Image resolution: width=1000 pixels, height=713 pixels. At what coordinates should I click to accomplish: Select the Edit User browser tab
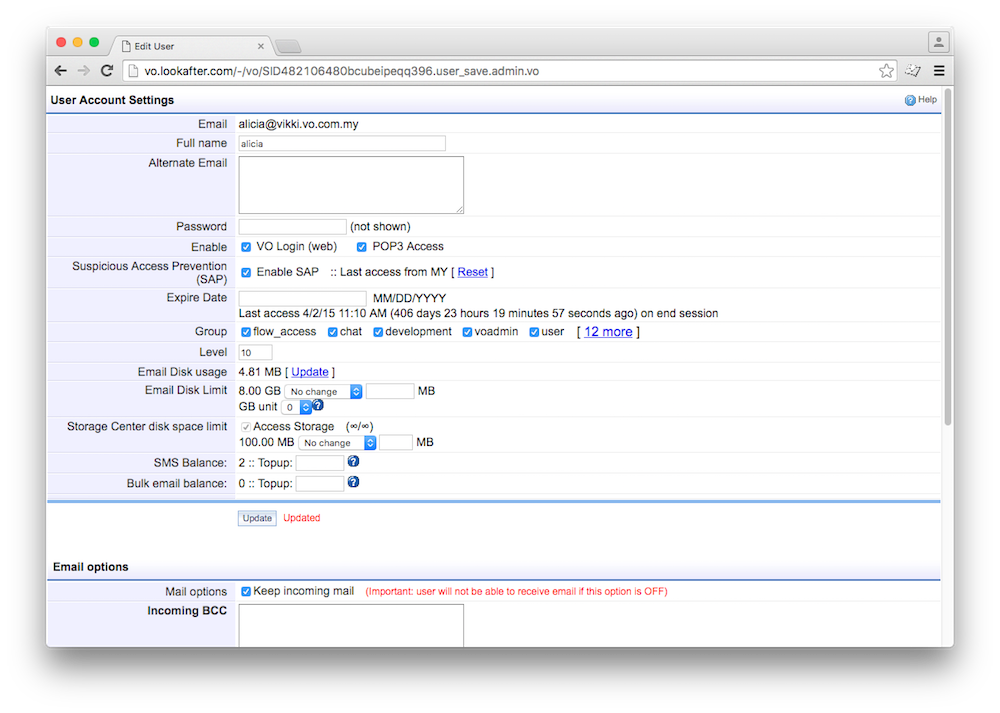point(192,46)
